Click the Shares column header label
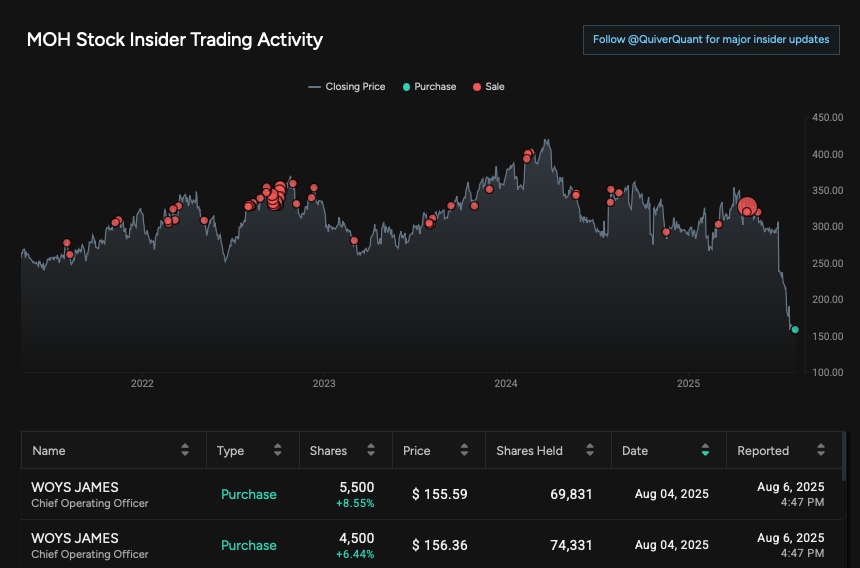860x568 pixels. point(328,451)
